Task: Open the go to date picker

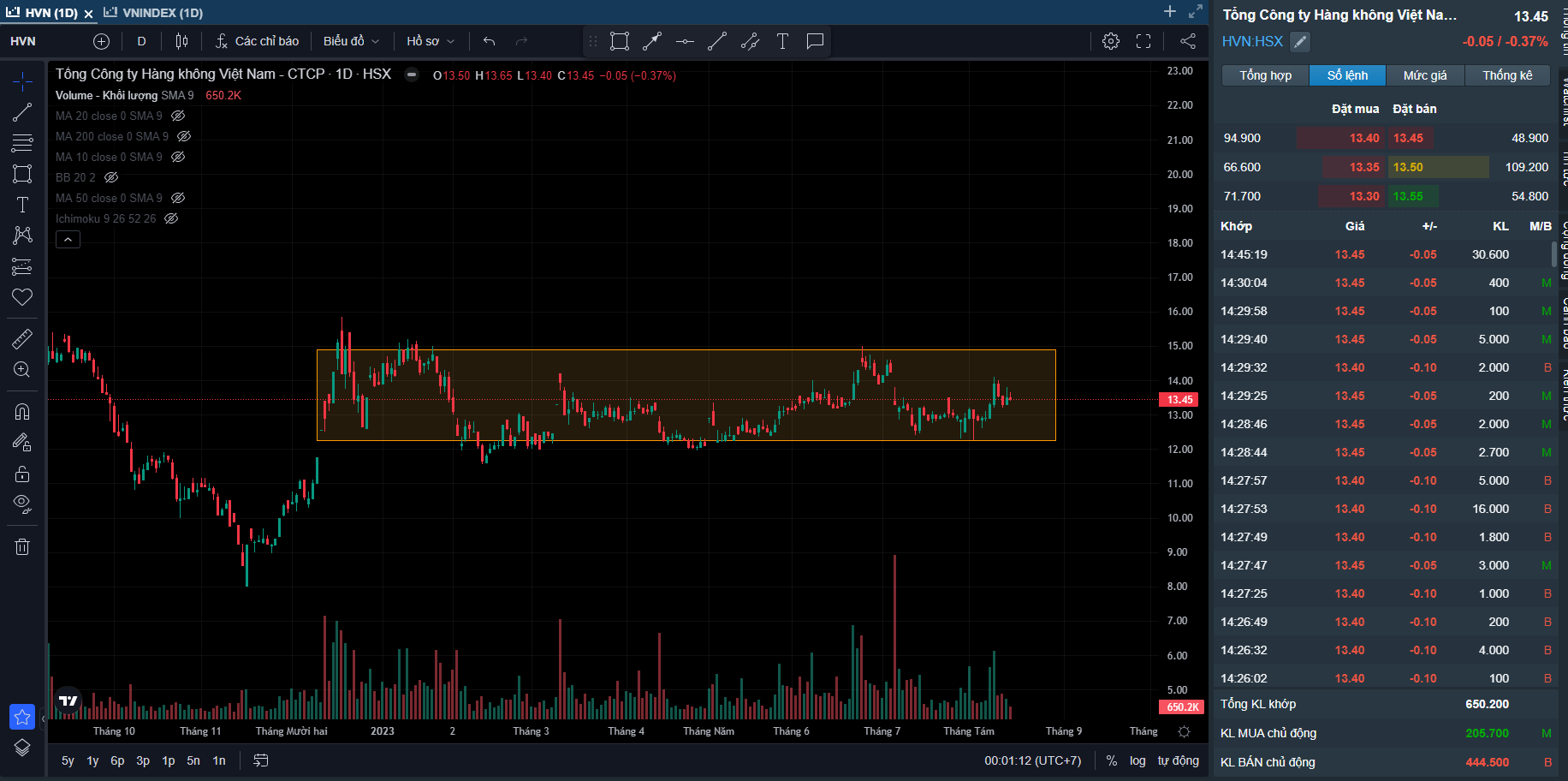Action: 261,760
